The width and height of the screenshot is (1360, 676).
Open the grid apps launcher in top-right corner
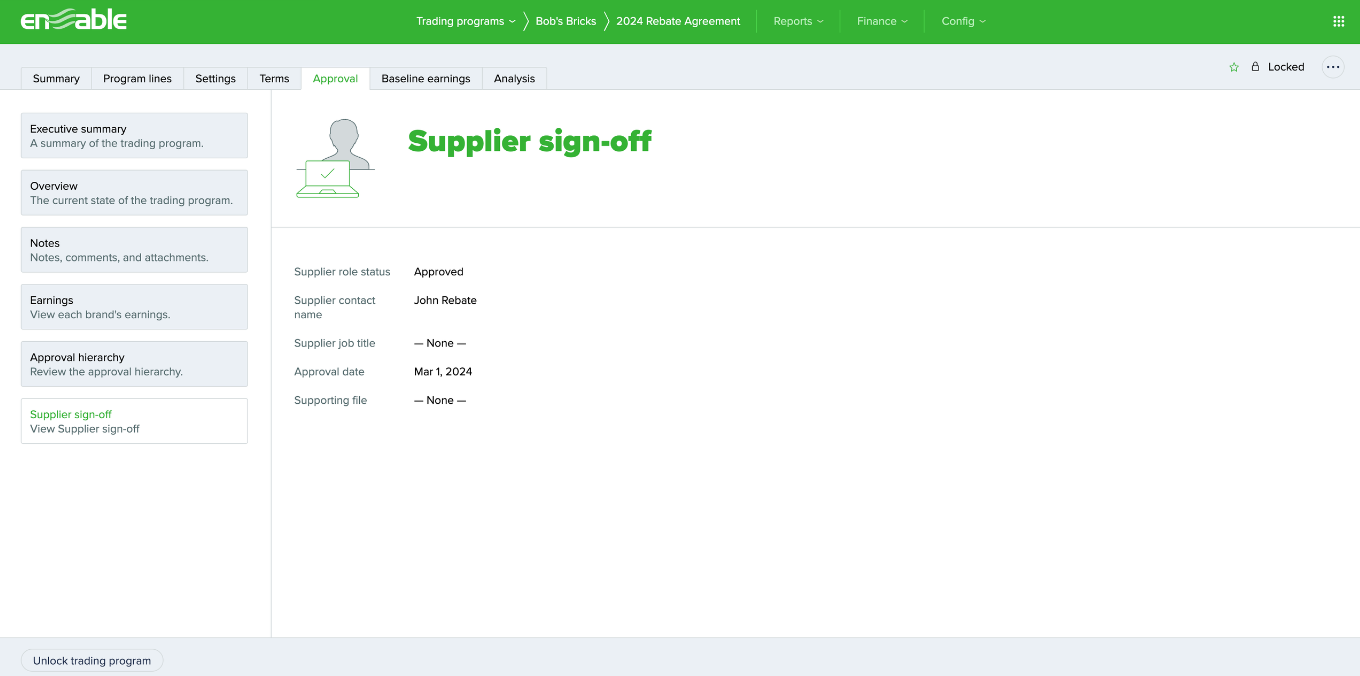[1337, 21]
